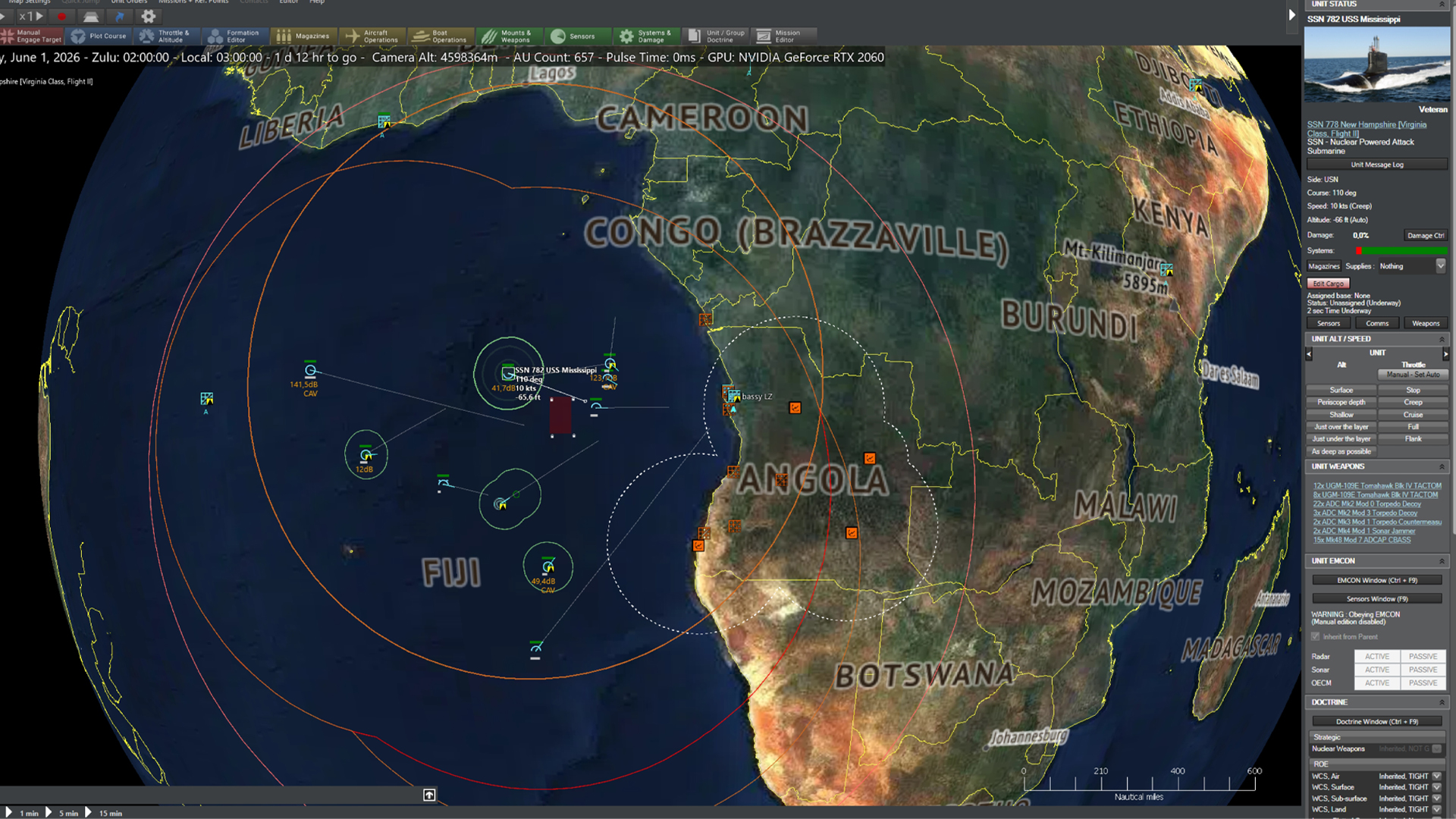Viewport: 1456px width, 819px height.
Task: Open WCS, Air doctrine dropdown
Action: [1436, 777]
